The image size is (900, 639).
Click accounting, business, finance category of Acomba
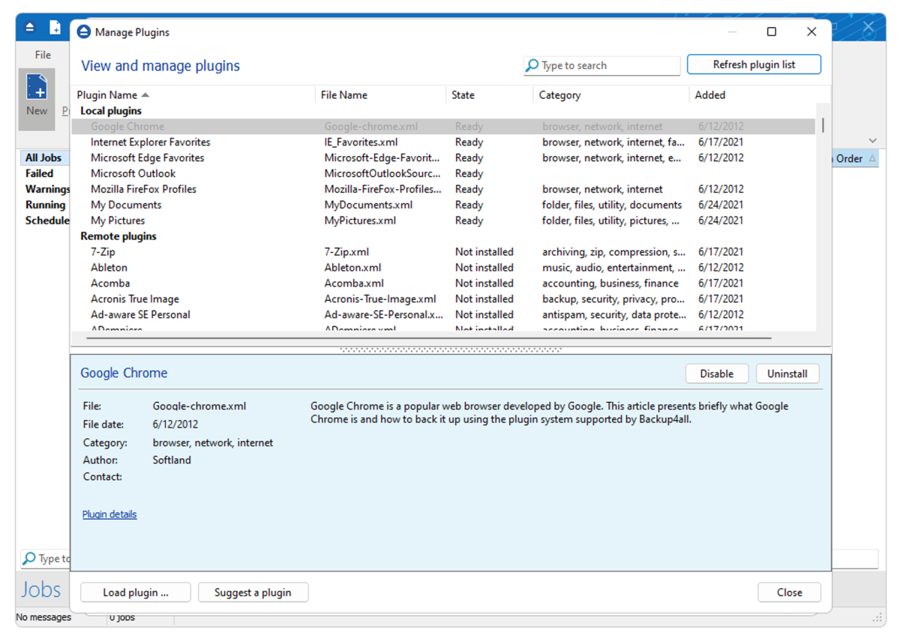[610, 284]
